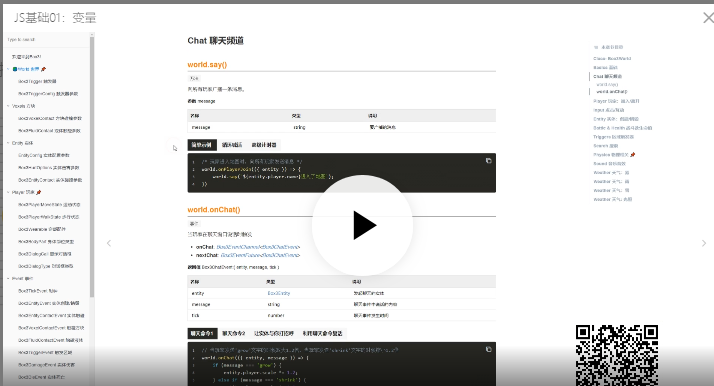Click the world.onChat() heading
This screenshot has width=714, height=386.
click(x=214, y=210)
